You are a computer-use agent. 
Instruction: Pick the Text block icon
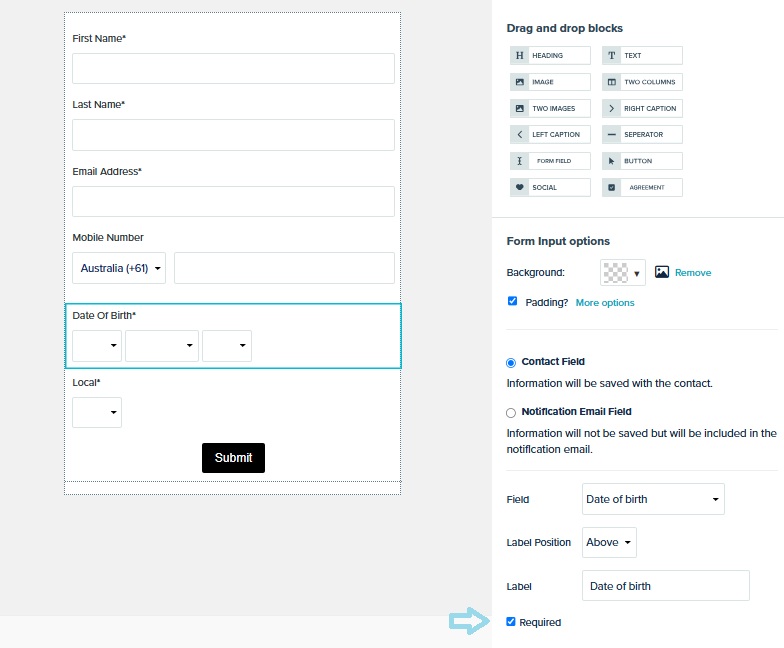click(612, 56)
